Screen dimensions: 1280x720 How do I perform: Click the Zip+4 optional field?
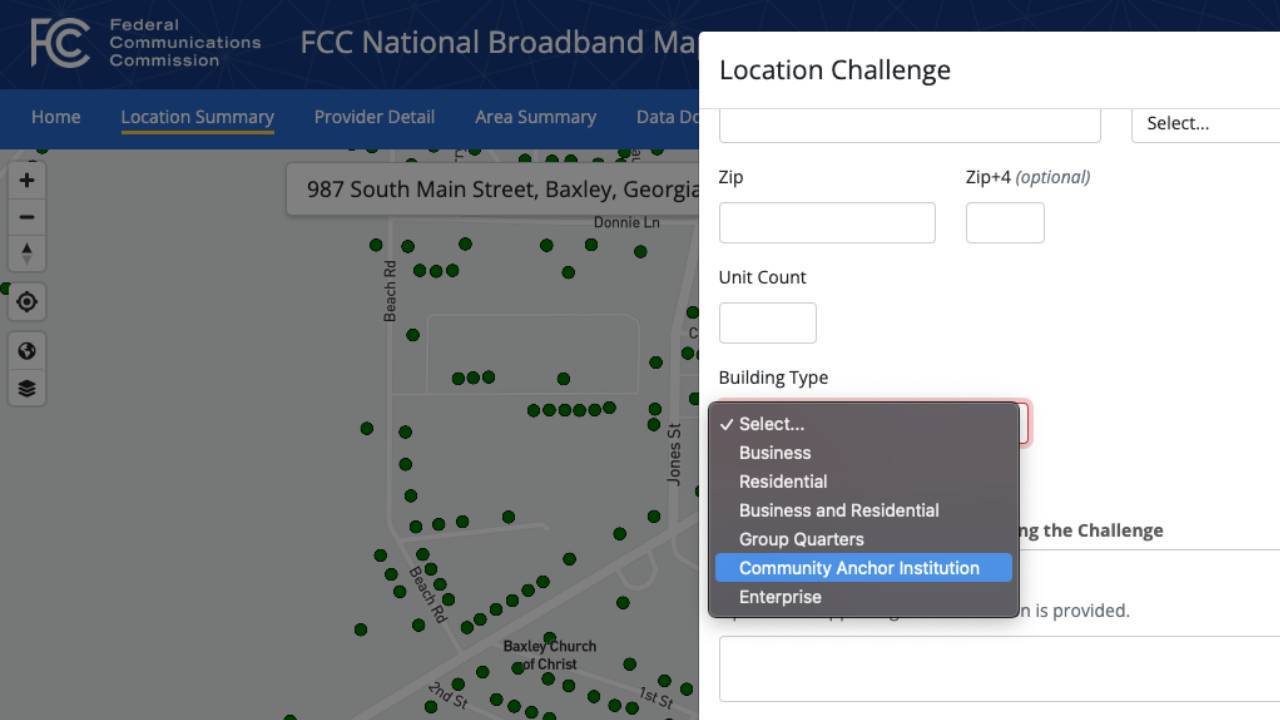coord(1005,223)
